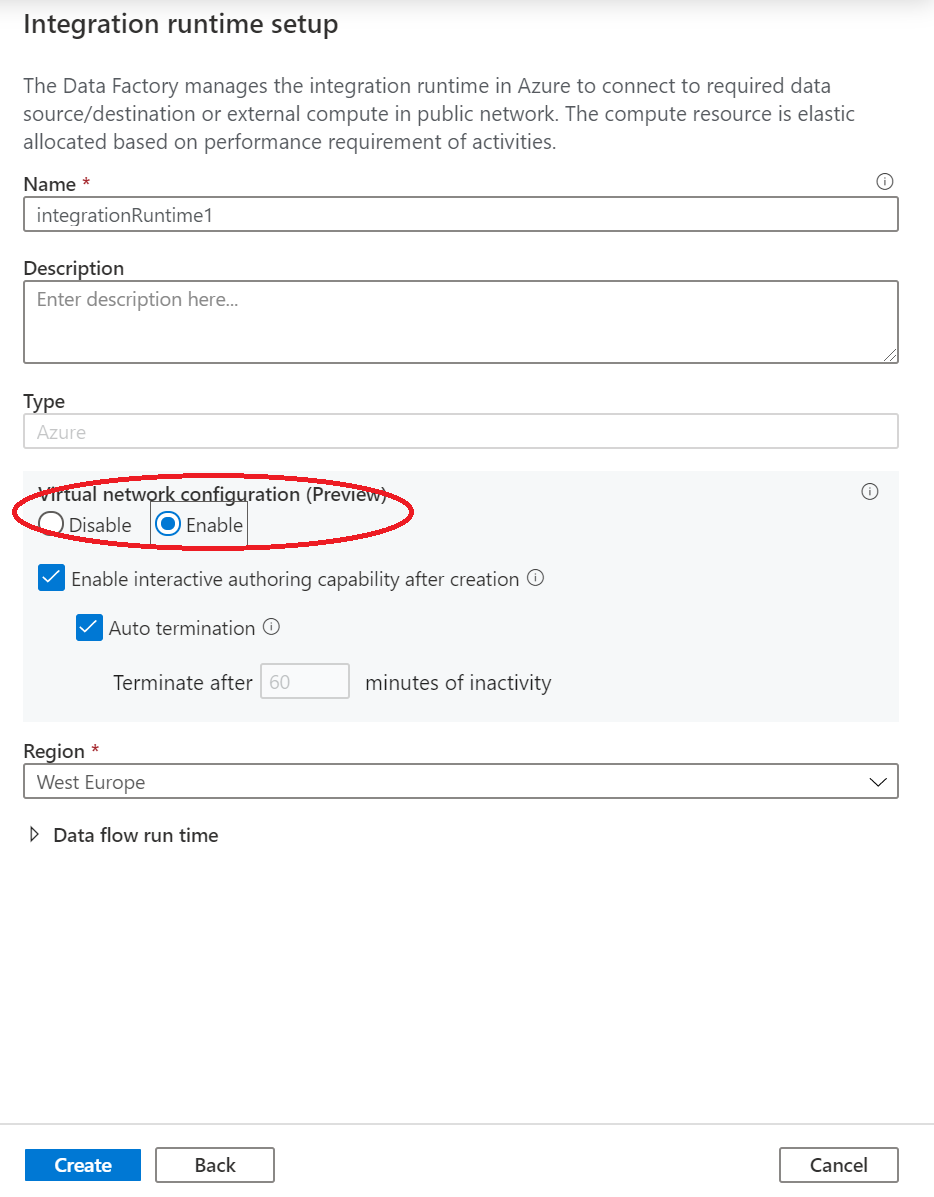The image size is (934, 1197).
Task: View interactive authoring capability info icon
Action: 535,578
